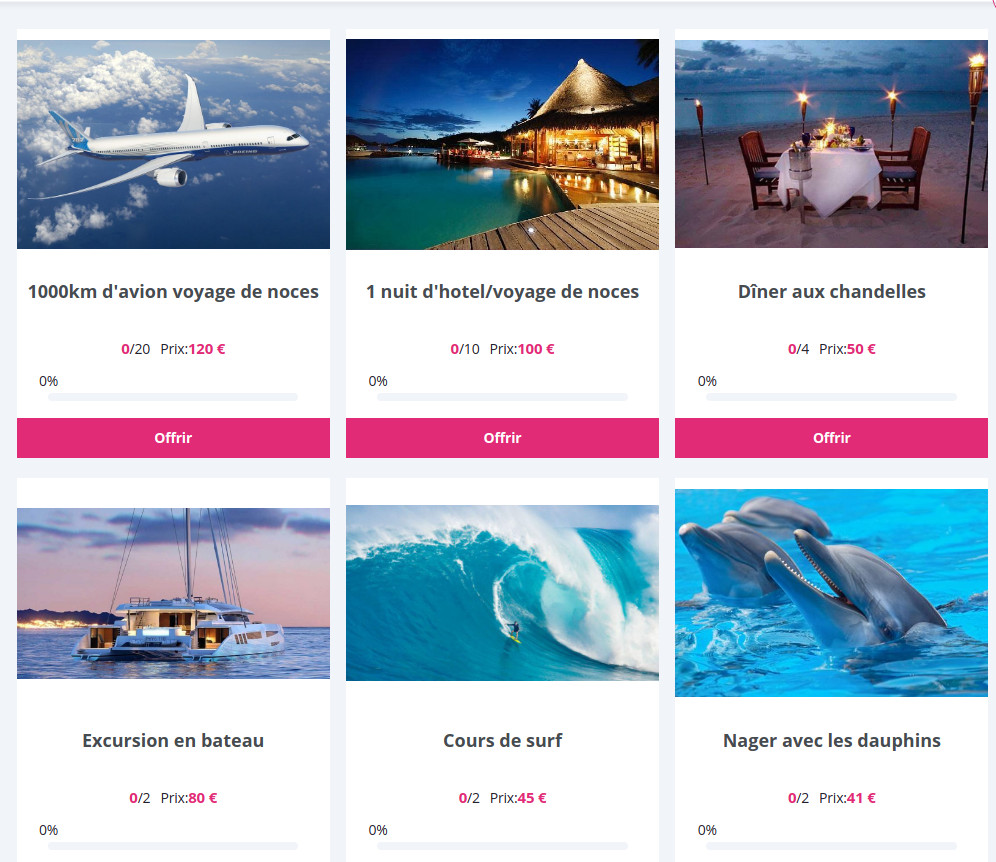Open the 1000km d'avion voyage de noces title
Image resolution: width=996 pixels, height=862 pixels.
coord(173,292)
